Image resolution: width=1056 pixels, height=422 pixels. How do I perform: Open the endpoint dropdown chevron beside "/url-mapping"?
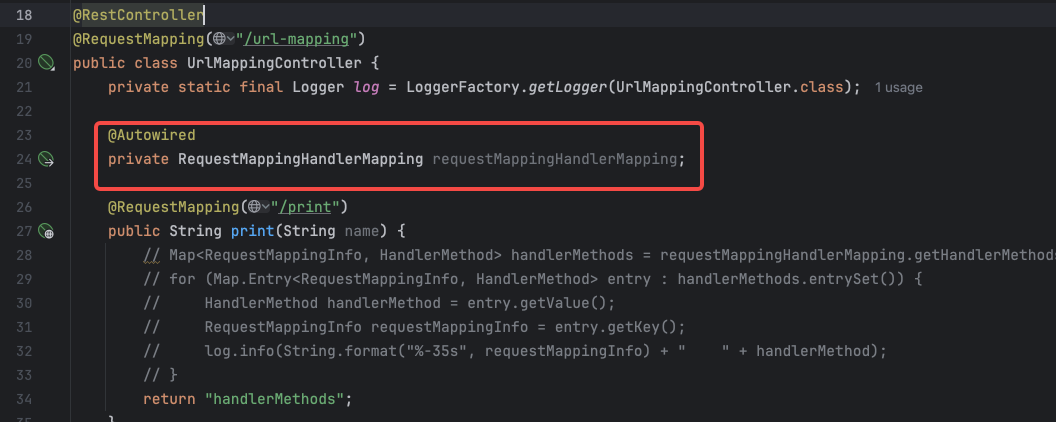[231, 39]
